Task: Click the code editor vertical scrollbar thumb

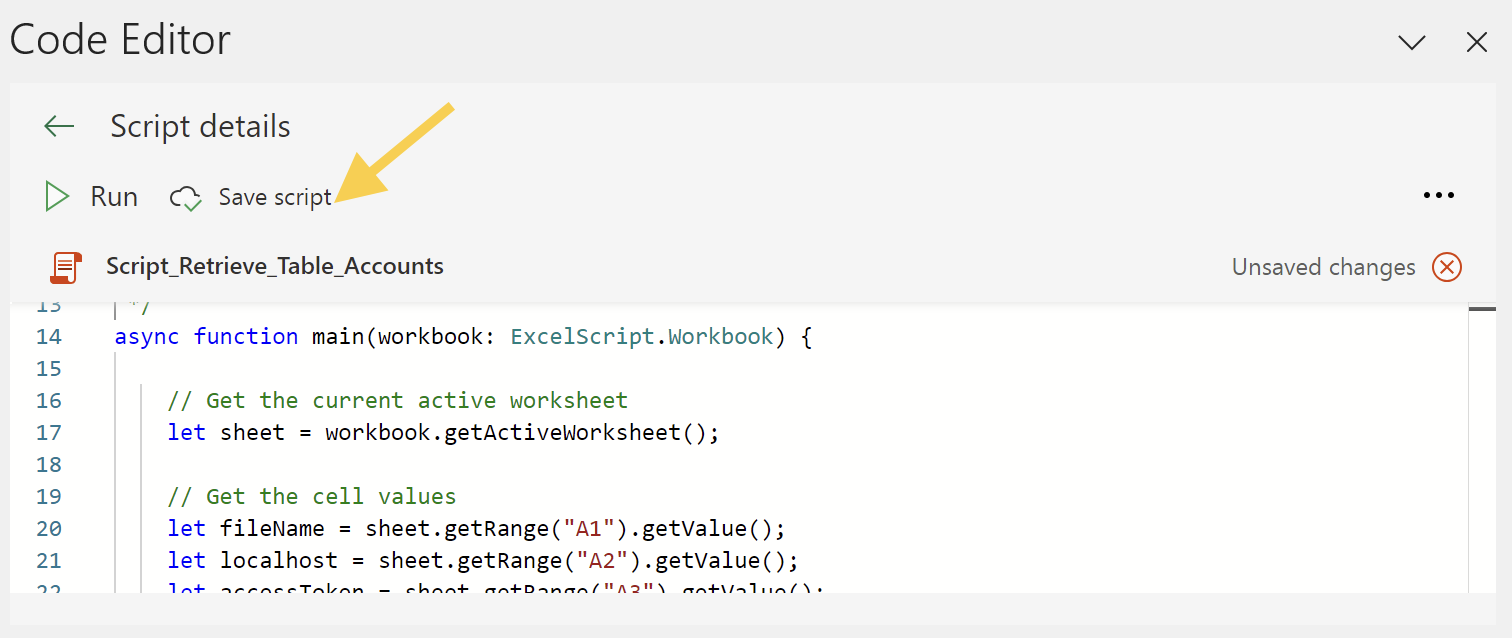Action: [1482, 310]
